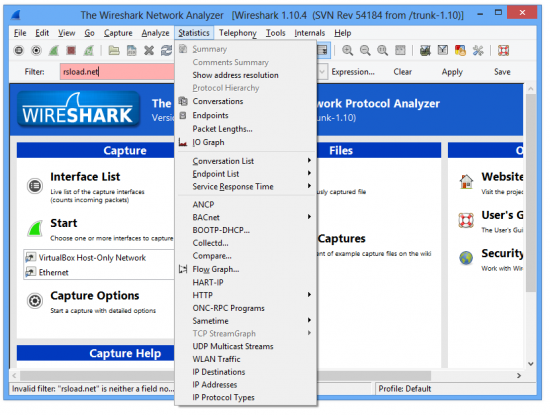
Task: Select the Ethernet interface row
Action: [x=99, y=272]
